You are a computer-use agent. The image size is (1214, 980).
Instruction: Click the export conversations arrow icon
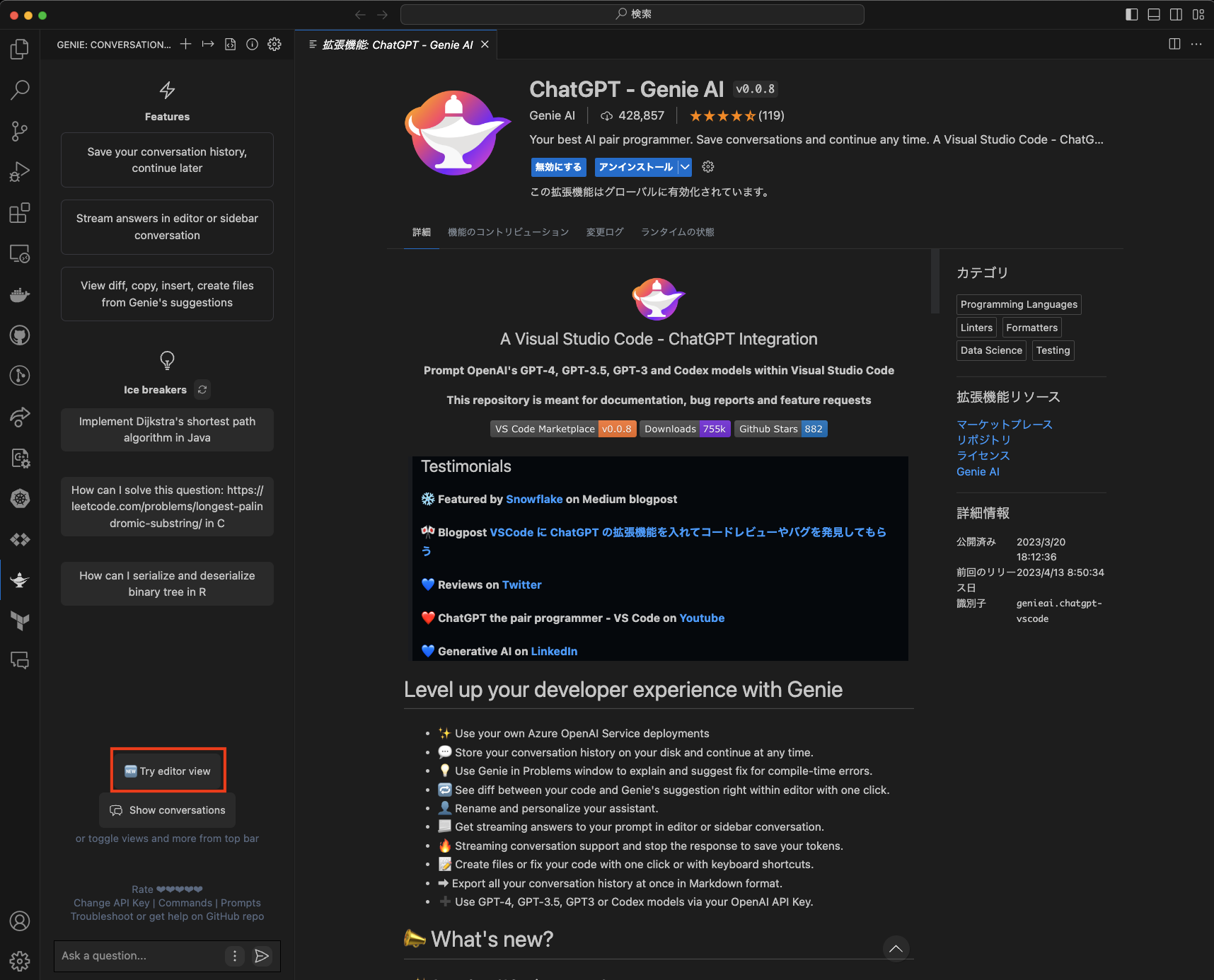click(208, 44)
